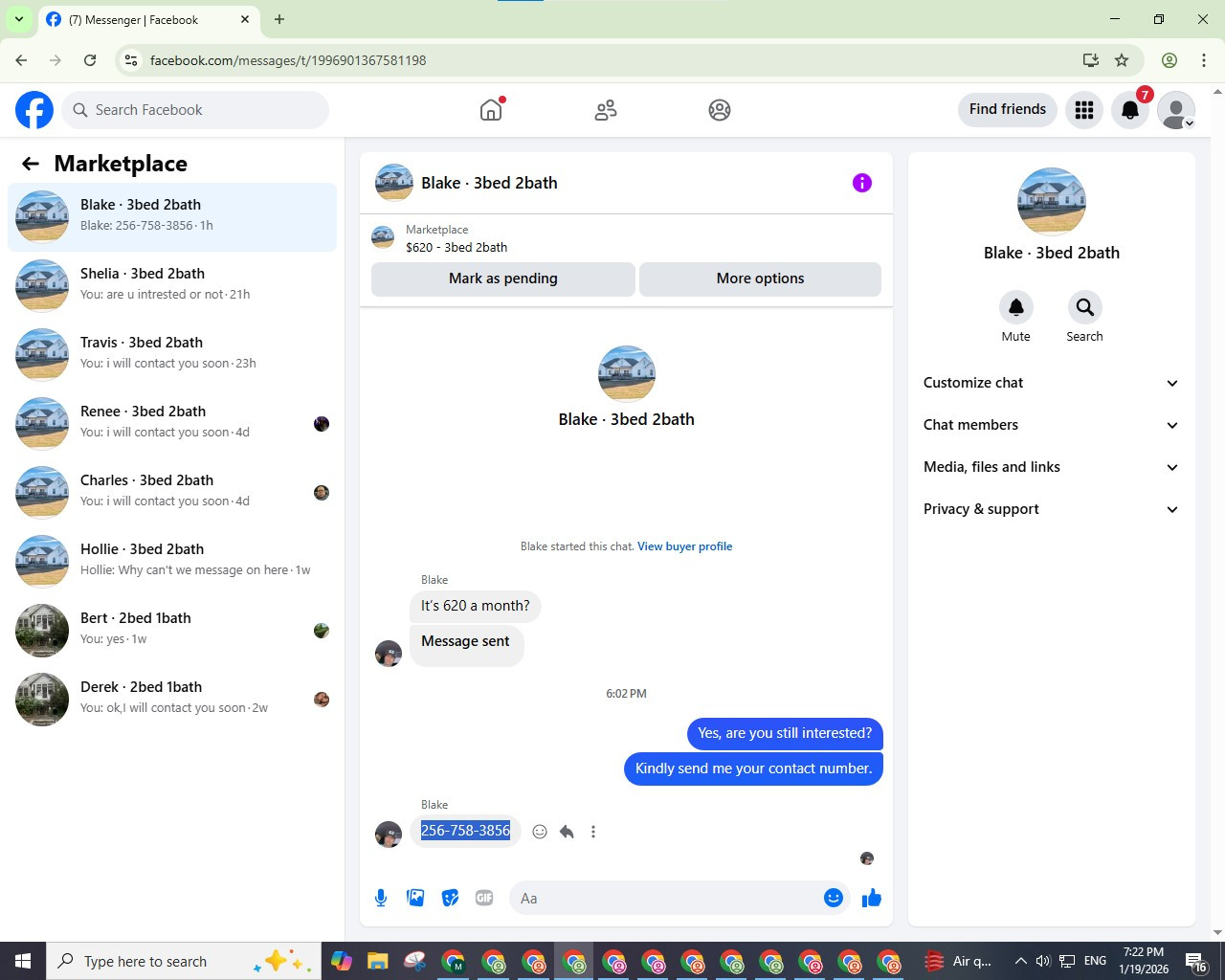Open install app icon in address bar

[x=1090, y=60]
